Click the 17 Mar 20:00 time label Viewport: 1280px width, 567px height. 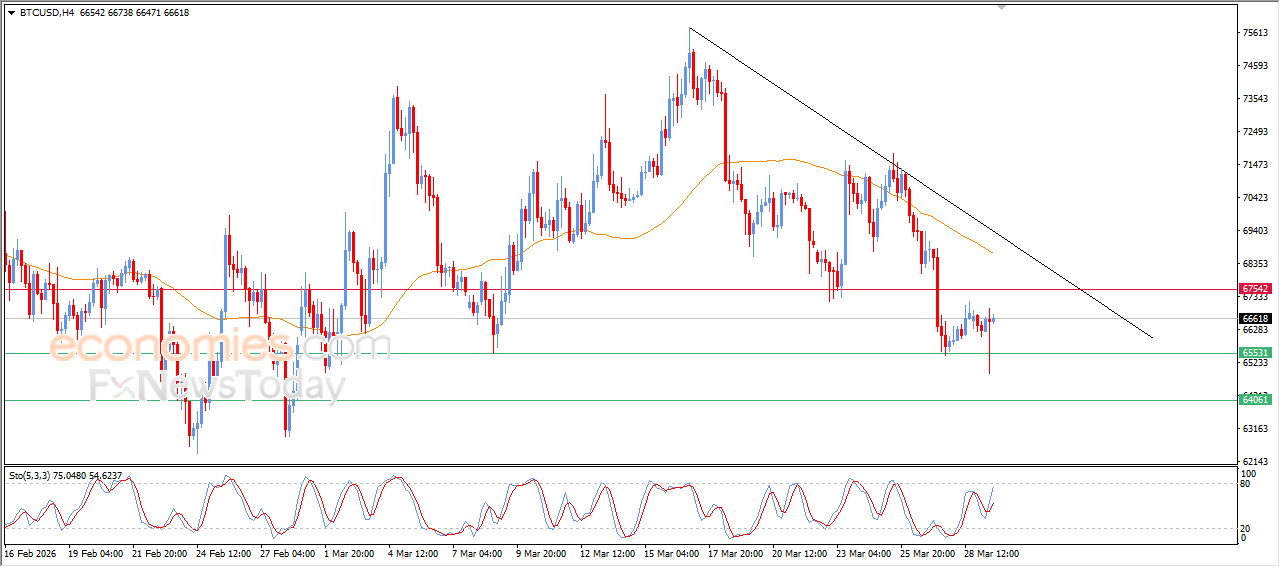coord(735,553)
